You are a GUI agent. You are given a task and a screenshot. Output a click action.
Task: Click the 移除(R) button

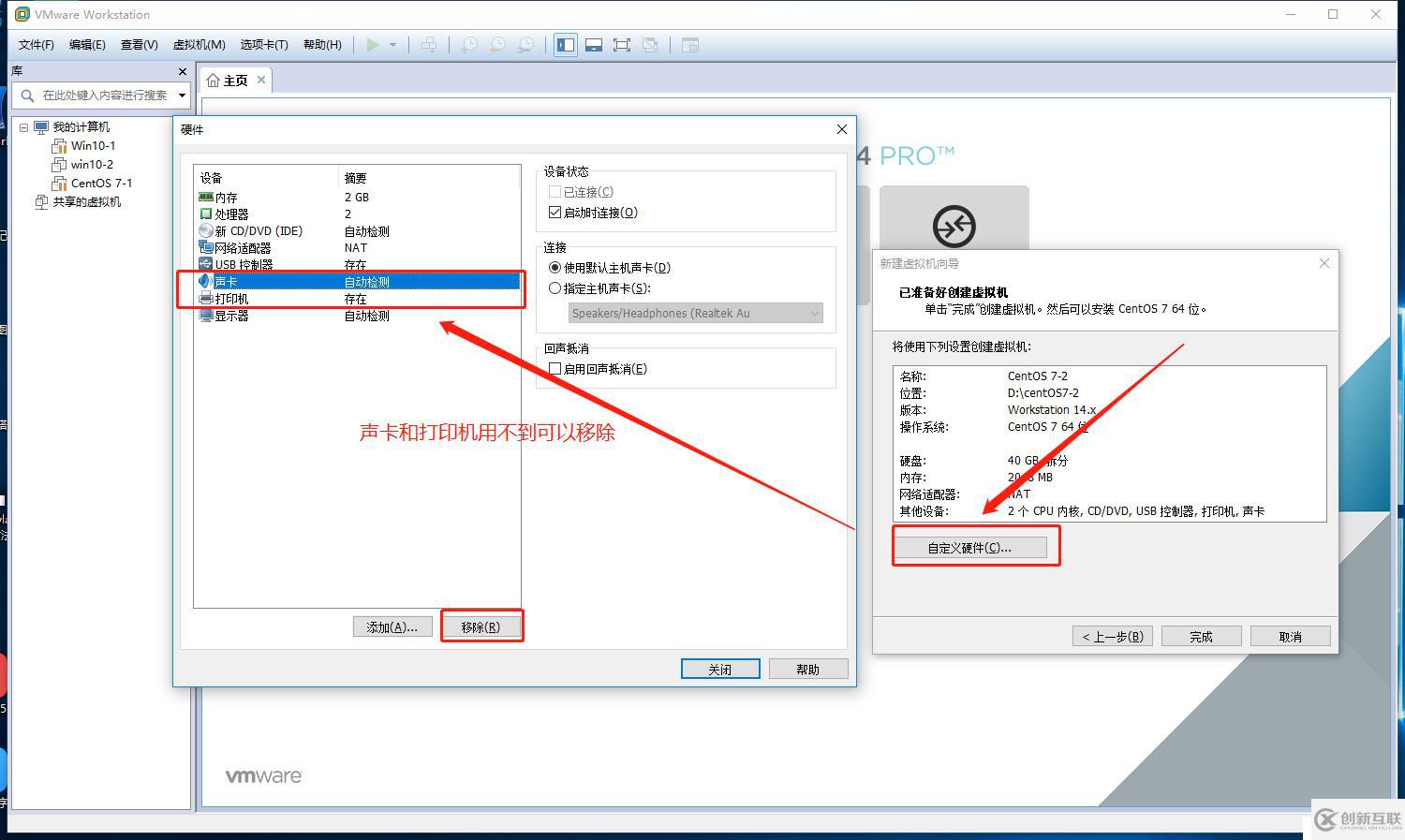click(x=481, y=627)
